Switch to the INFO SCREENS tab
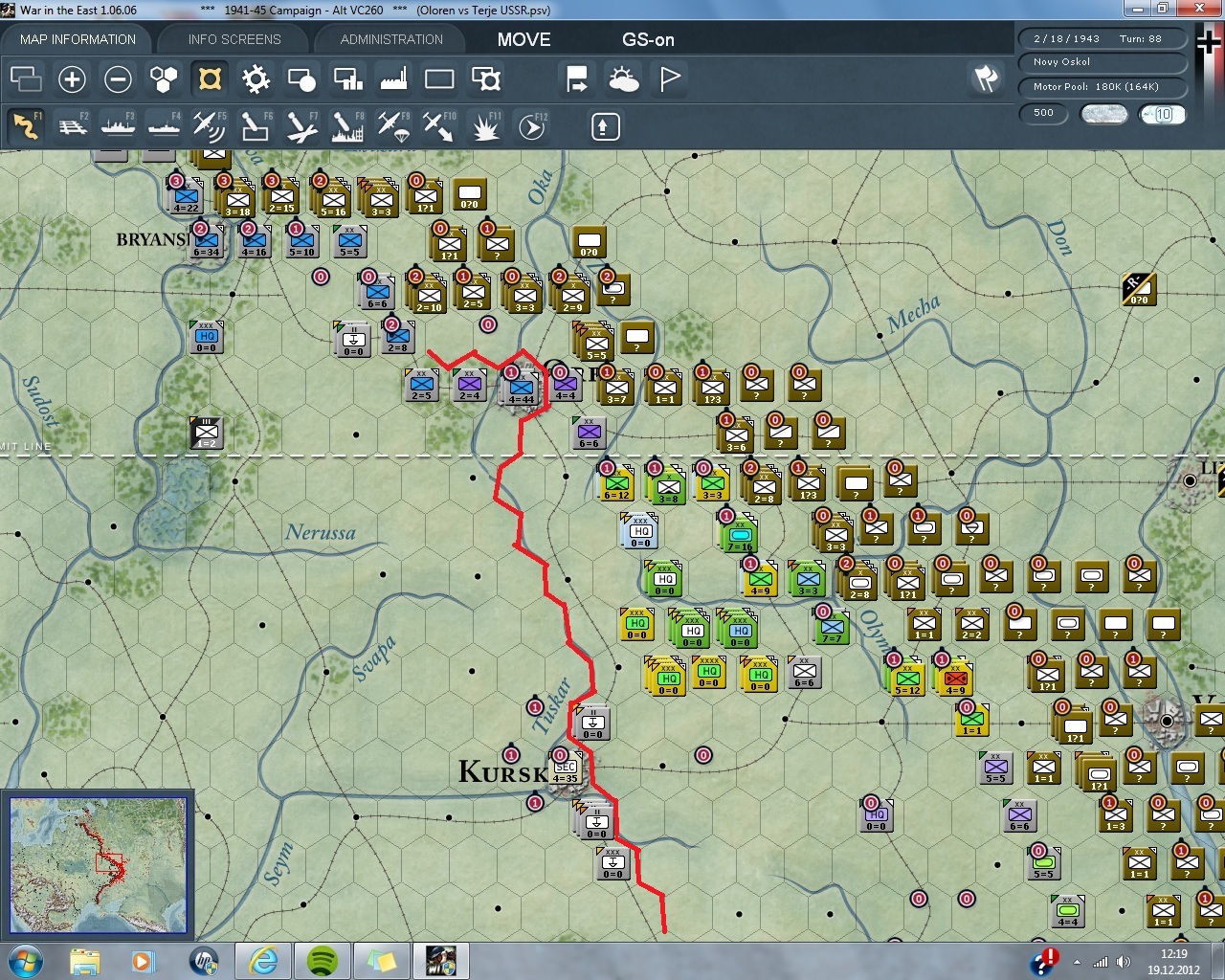Viewport: 1225px width, 980px height. tap(234, 39)
